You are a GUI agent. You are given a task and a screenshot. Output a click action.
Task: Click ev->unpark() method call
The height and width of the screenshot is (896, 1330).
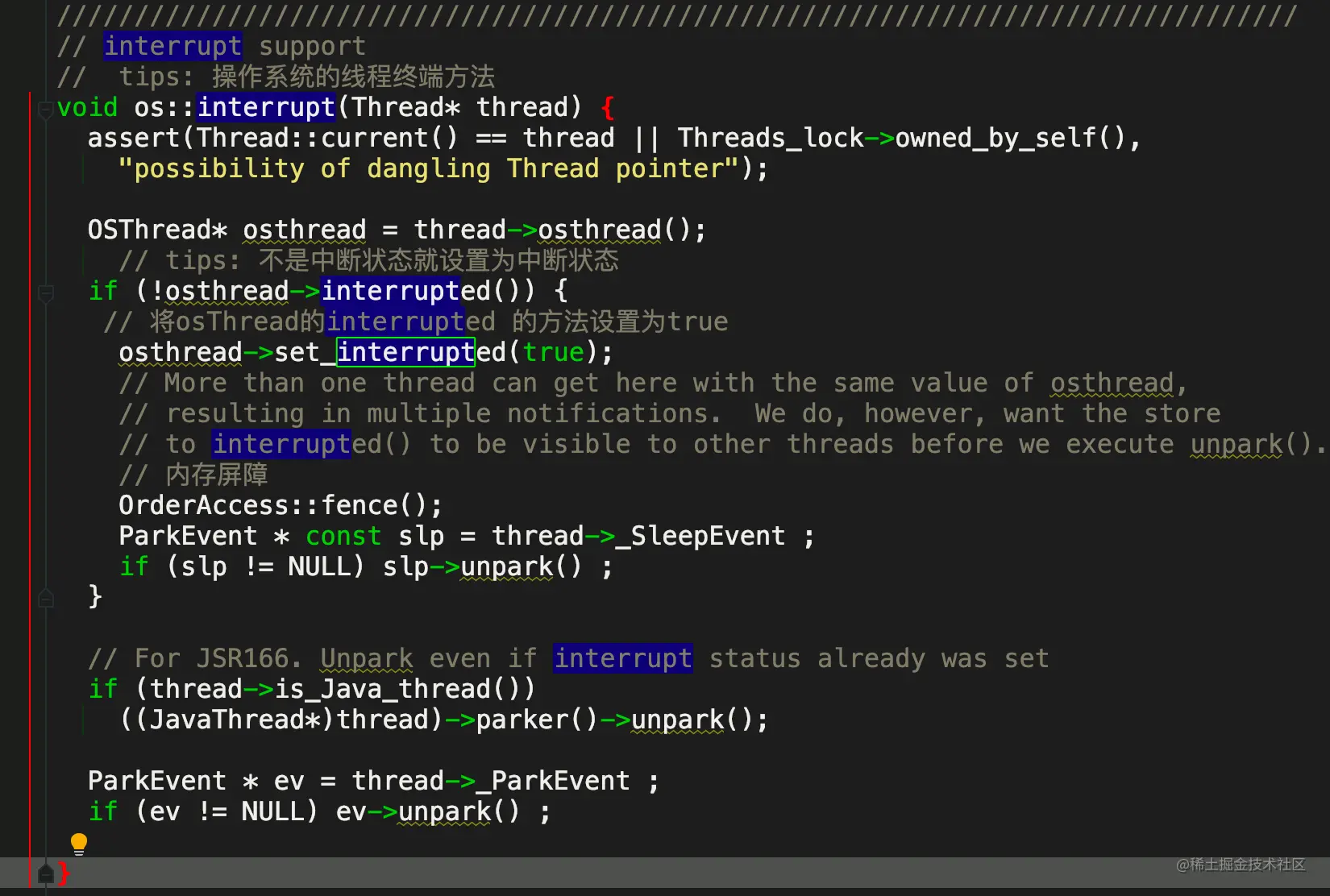pyautogui.click(x=428, y=811)
